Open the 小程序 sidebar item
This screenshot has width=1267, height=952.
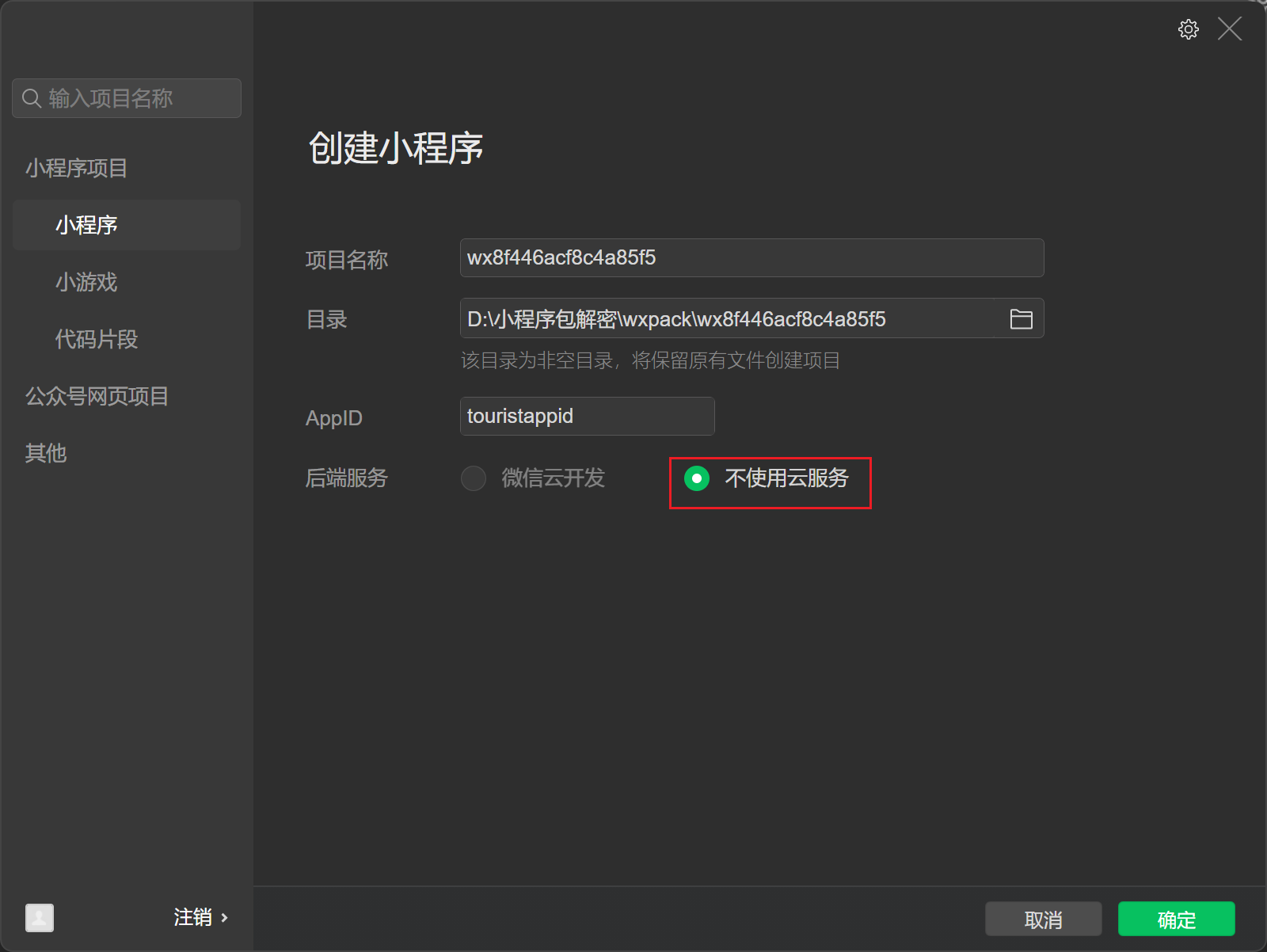coord(127,225)
